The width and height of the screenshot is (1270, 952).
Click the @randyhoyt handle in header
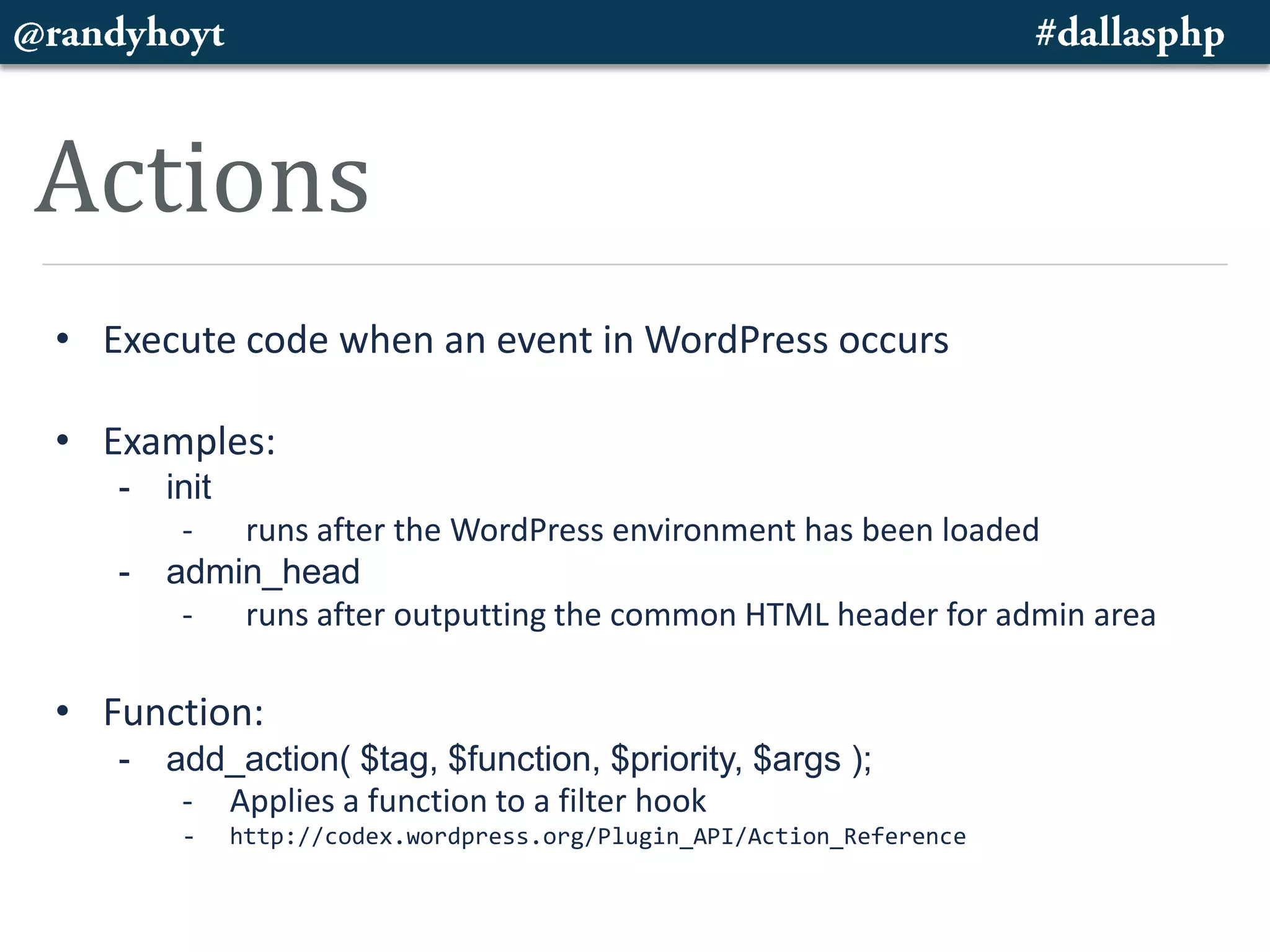tap(118, 35)
